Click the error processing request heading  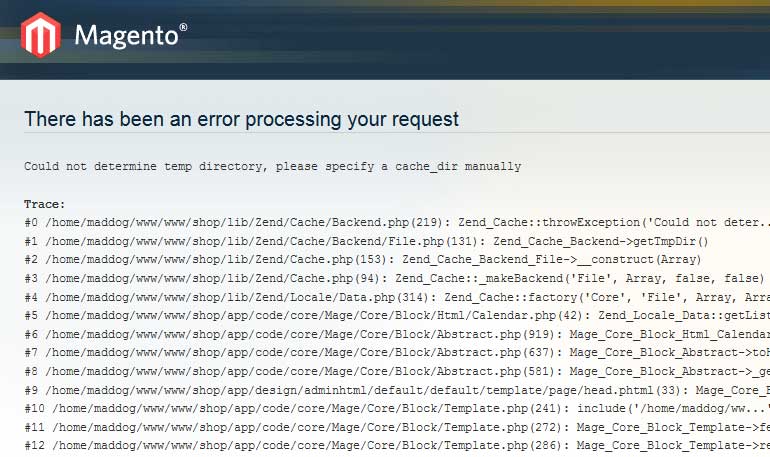(x=242, y=119)
